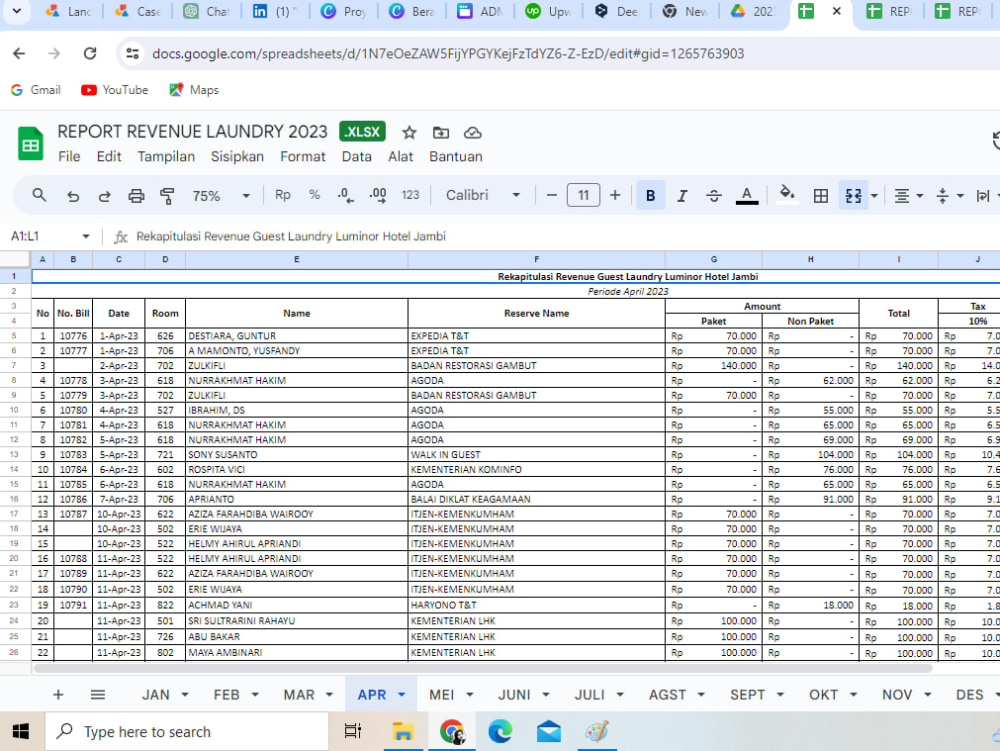Reload the browser page
Viewport: 1000px width, 751px height.
(x=90, y=54)
